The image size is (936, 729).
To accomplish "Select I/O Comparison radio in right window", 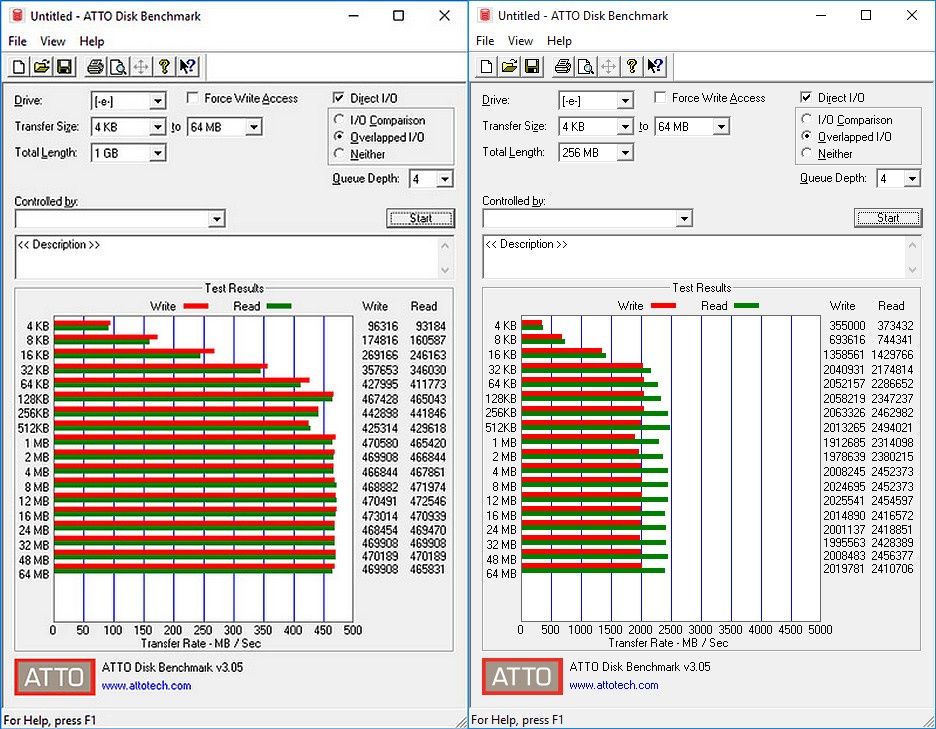I will [x=806, y=119].
